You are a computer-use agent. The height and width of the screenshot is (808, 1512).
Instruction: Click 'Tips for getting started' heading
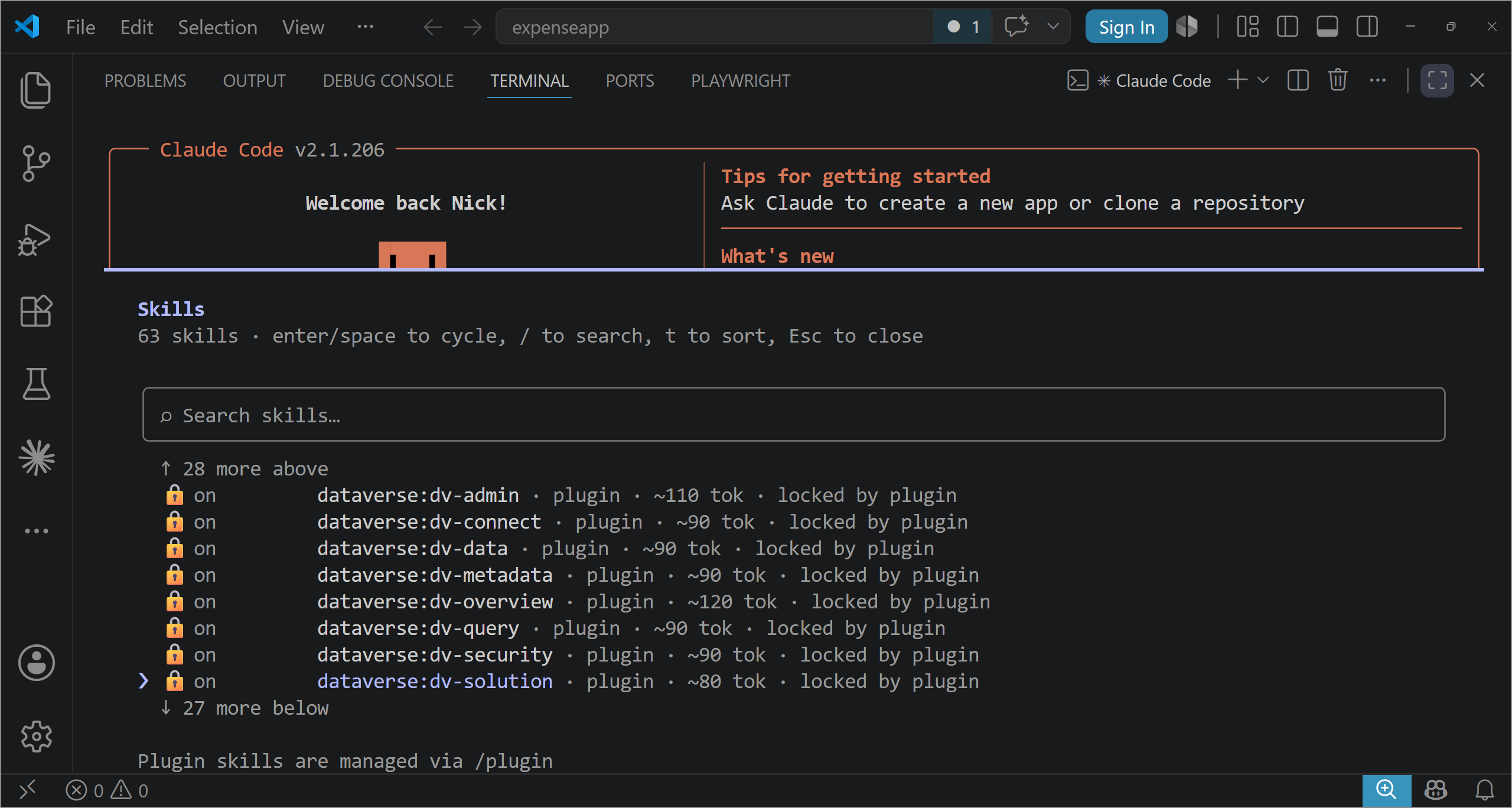coord(855,176)
